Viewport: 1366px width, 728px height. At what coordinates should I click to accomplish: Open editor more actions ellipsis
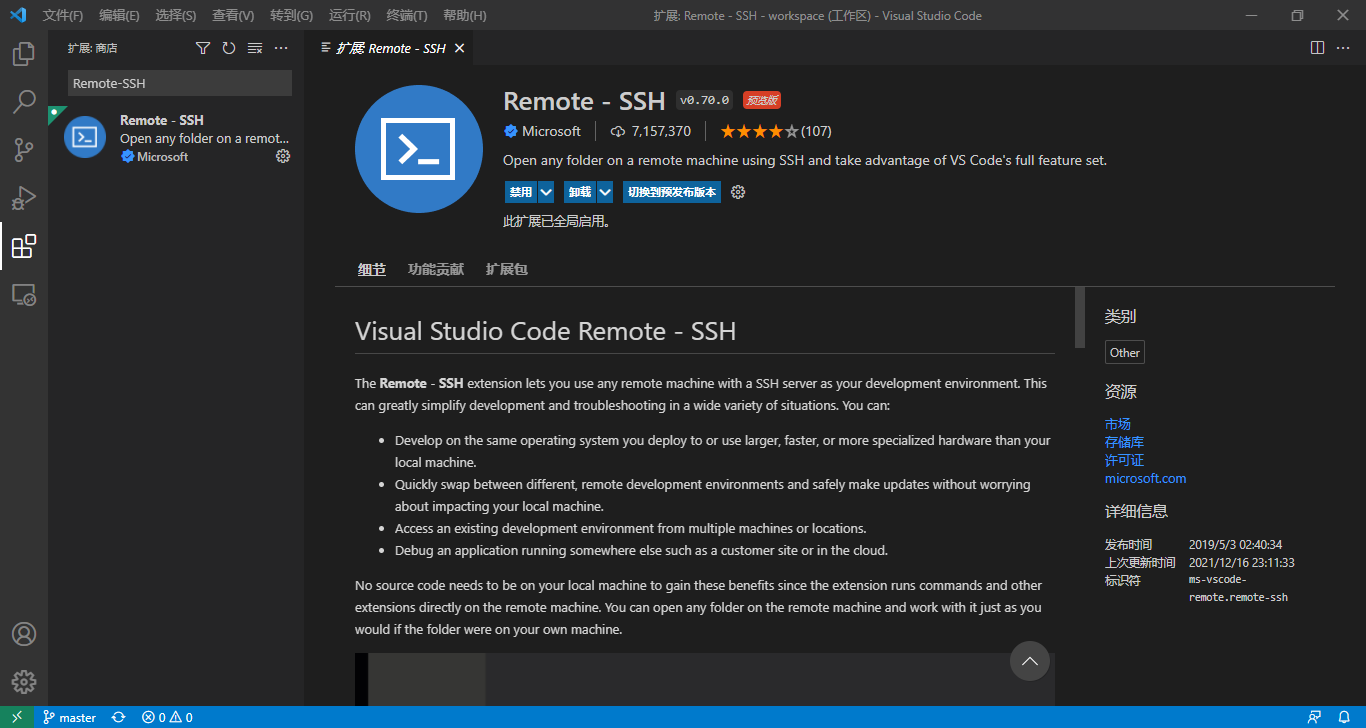click(1344, 48)
